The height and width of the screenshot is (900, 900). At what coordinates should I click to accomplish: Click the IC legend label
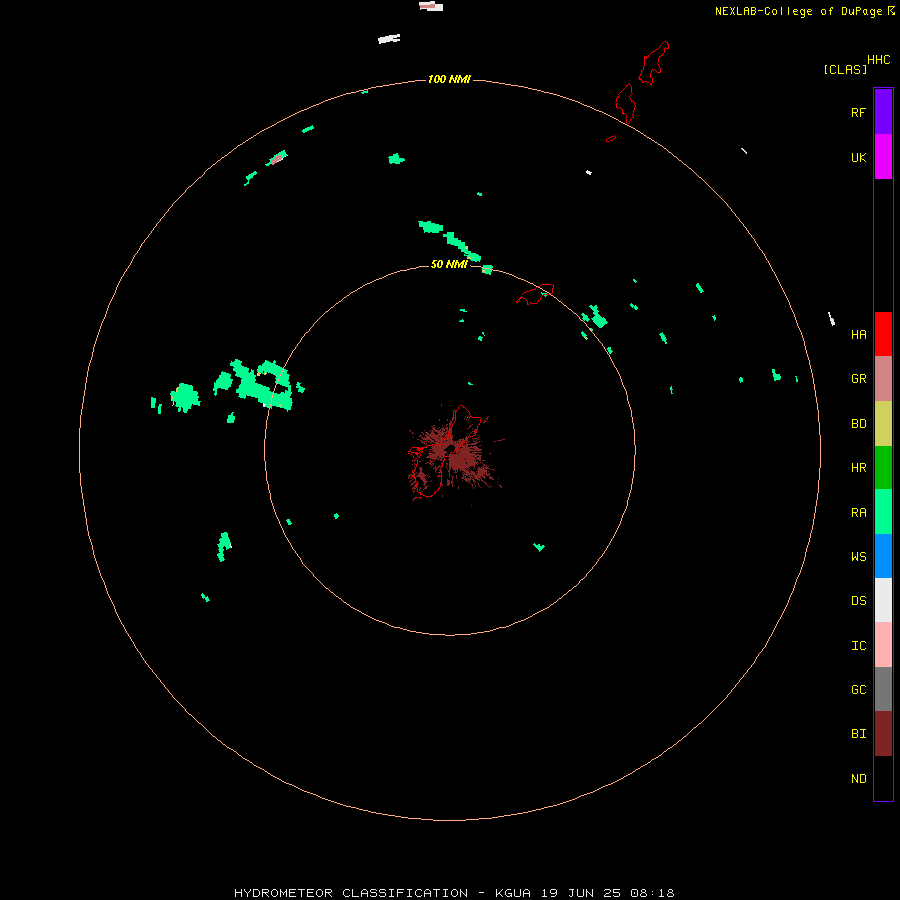(x=858, y=646)
